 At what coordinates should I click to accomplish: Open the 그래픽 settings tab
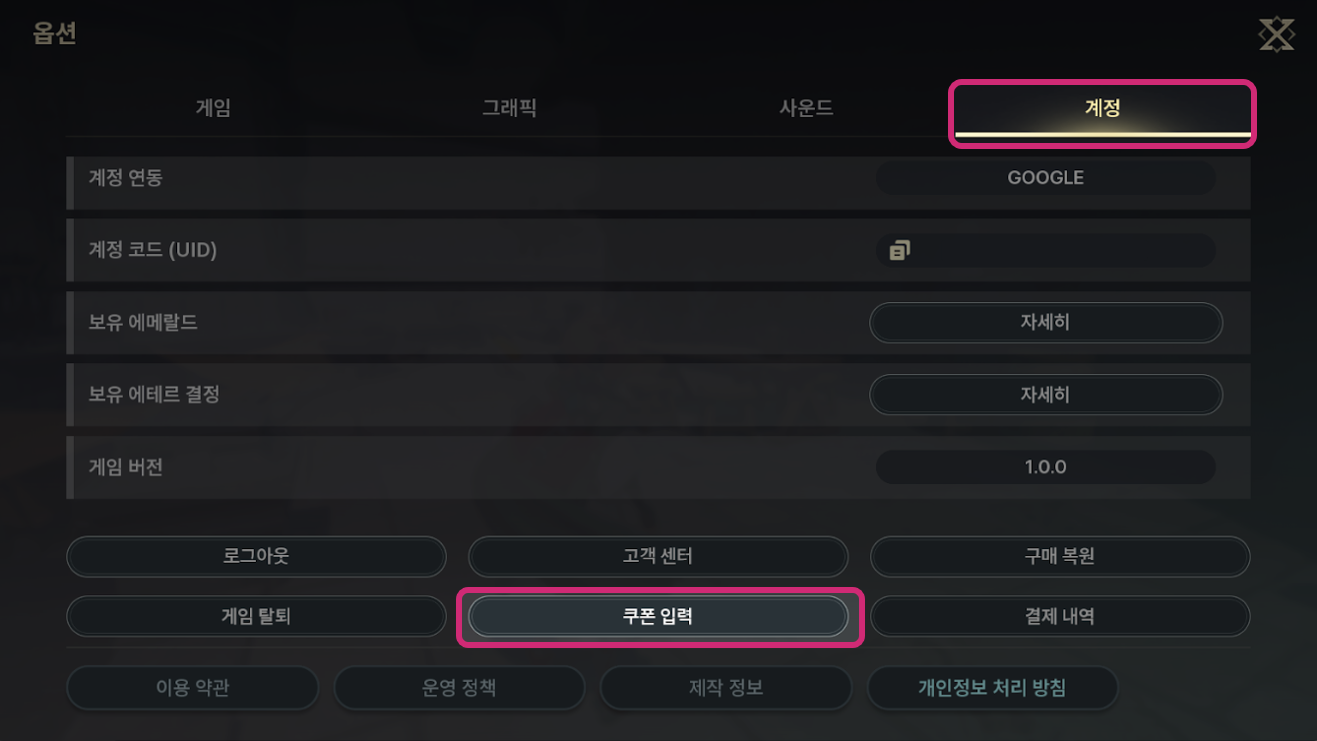pyautogui.click(x=509, y=108)
